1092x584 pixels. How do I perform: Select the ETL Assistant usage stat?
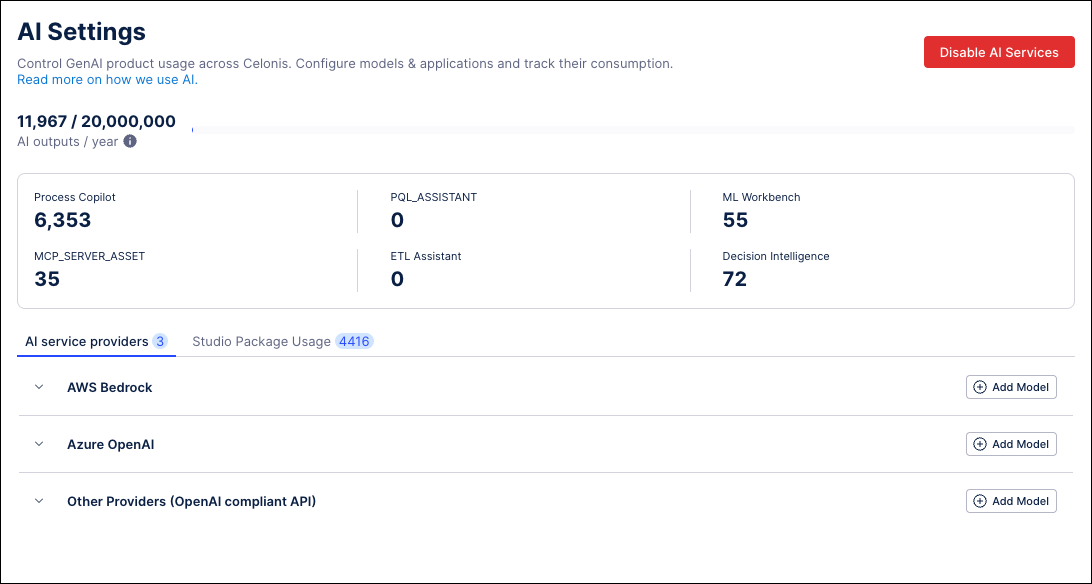click(397, 279)
